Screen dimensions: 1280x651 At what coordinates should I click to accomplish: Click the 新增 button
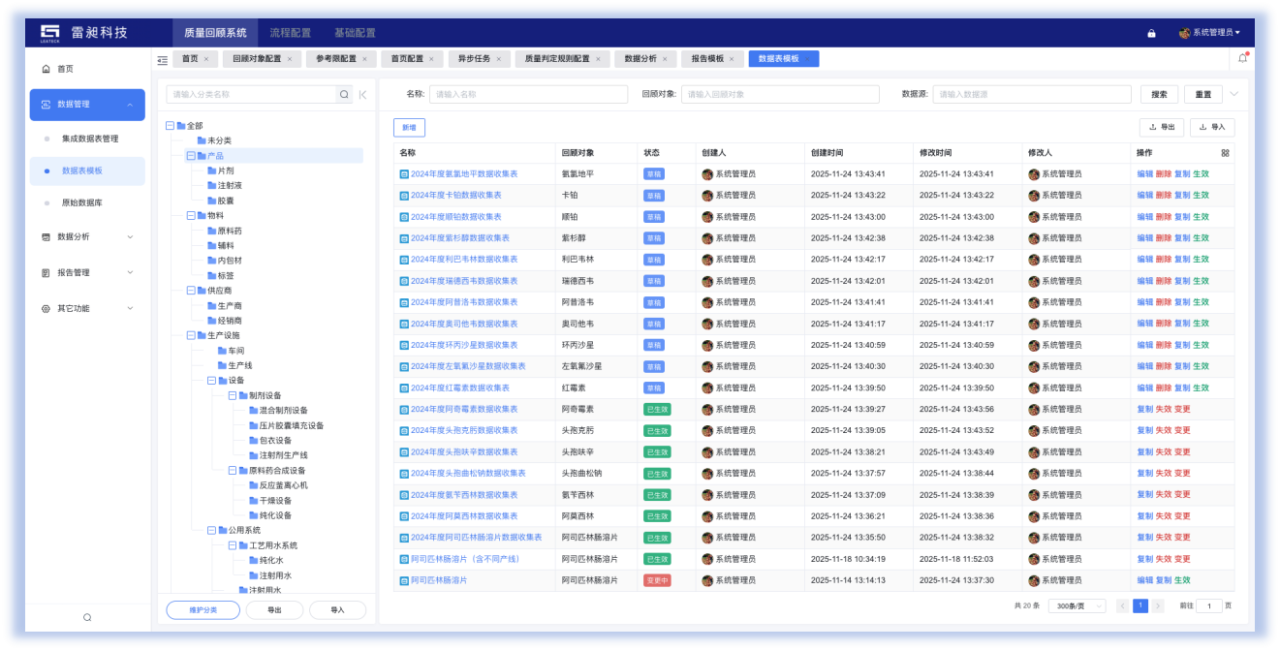click(x=409, y=127)
